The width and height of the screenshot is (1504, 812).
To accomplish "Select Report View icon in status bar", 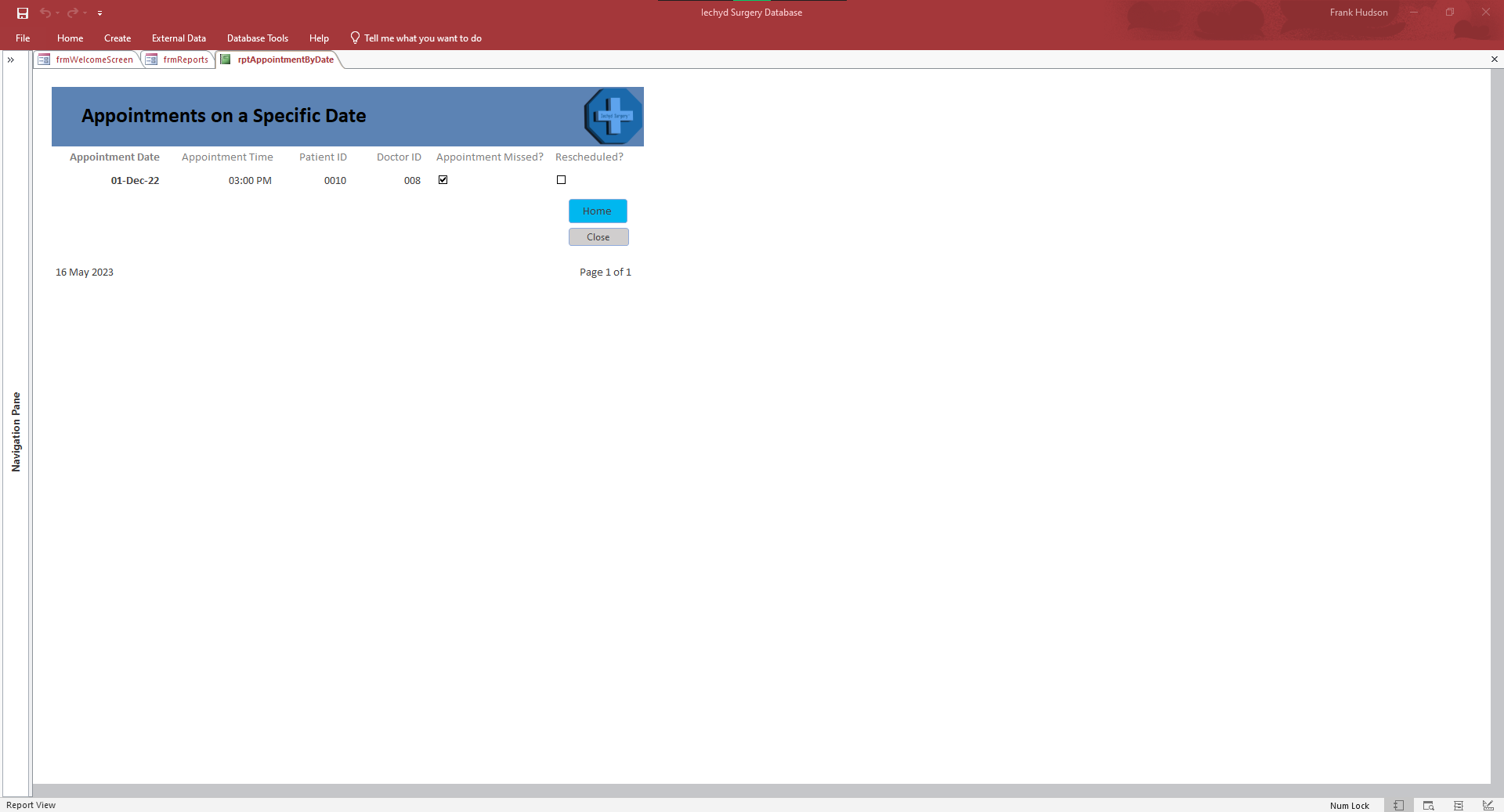I will pyautogui.click(x=1399, y=805).
